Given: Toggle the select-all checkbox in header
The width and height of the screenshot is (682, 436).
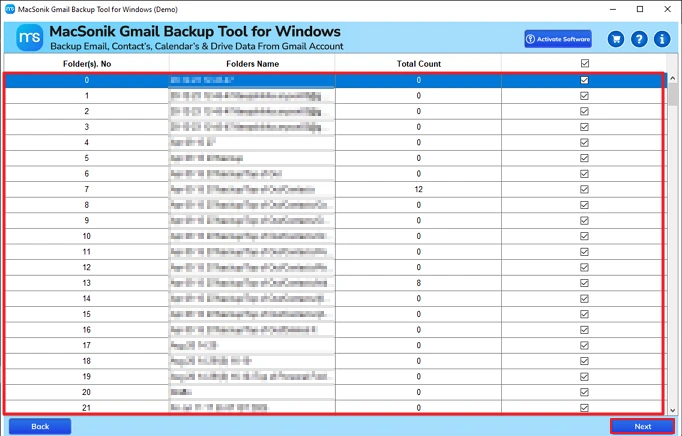Looking at the screenshot, I should pyautogui.click(x=584, y=64).
